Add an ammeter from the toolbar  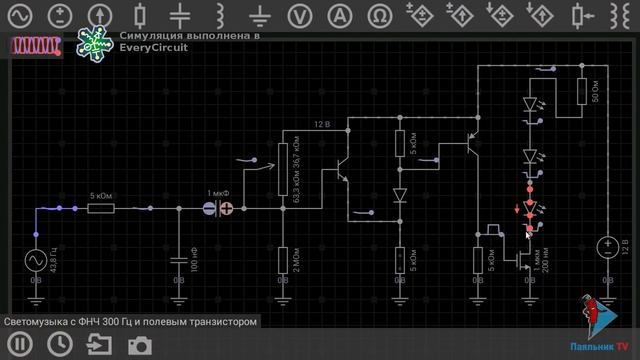tap(340, 16)
